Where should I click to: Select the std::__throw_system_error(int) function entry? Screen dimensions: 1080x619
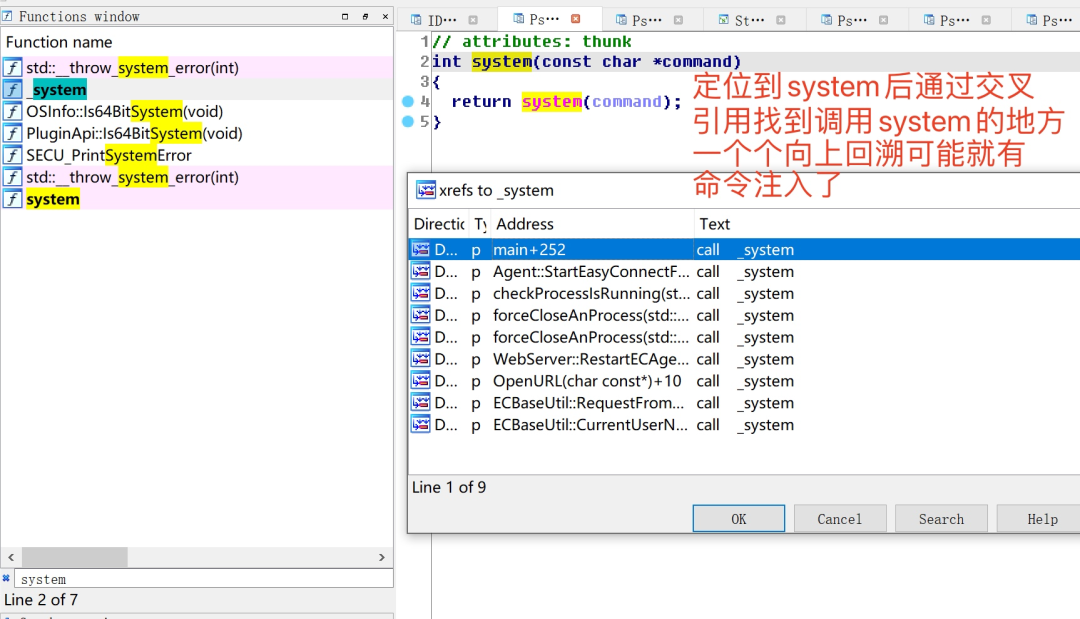pos(120,67)
